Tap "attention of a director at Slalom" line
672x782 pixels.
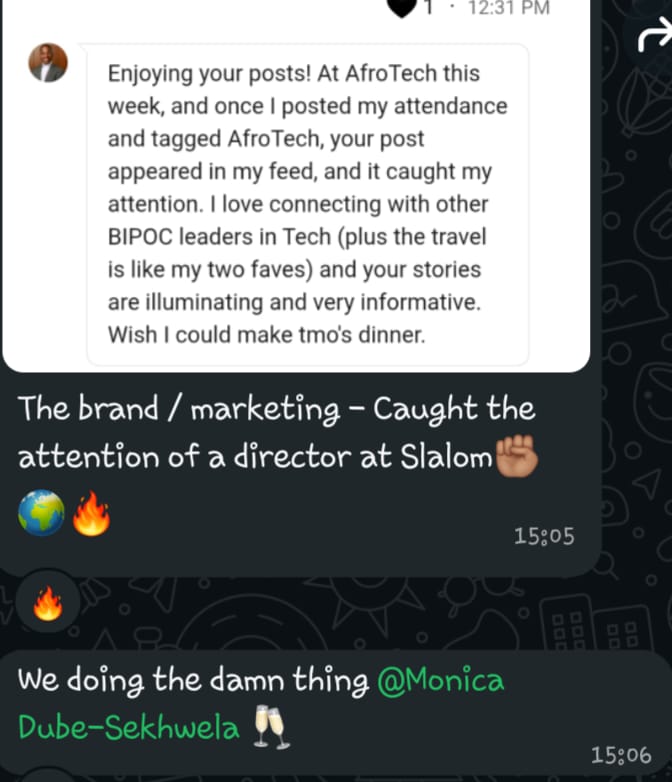pyautogui.click(x=255, y=458)
